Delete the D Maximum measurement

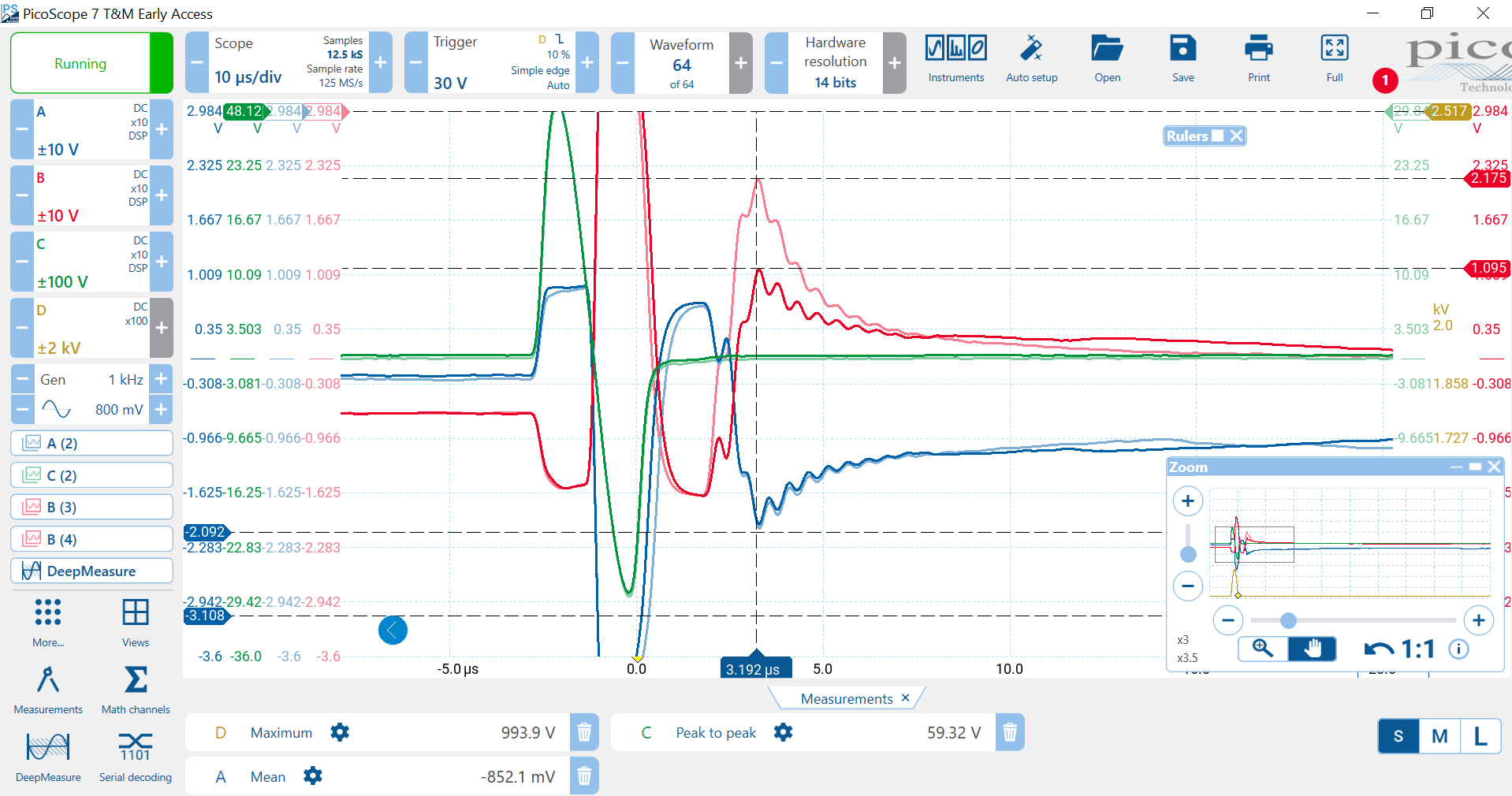click(584, 732)
